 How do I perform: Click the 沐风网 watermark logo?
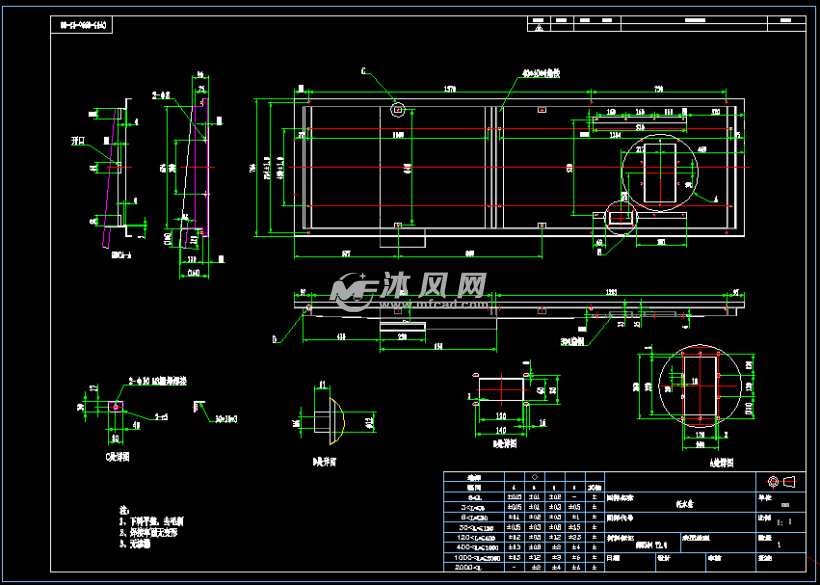click(x=408, y=290)
